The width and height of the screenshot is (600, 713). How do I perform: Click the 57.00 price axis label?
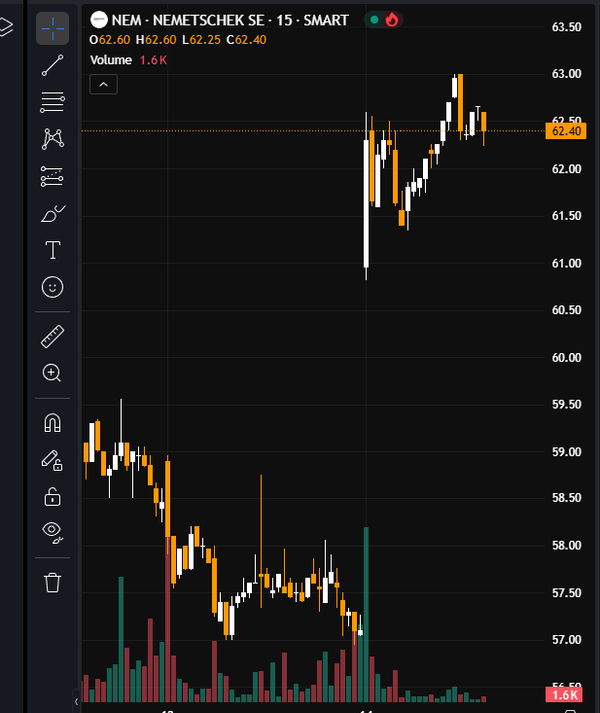pyautogui.click(x=566, y=640)
